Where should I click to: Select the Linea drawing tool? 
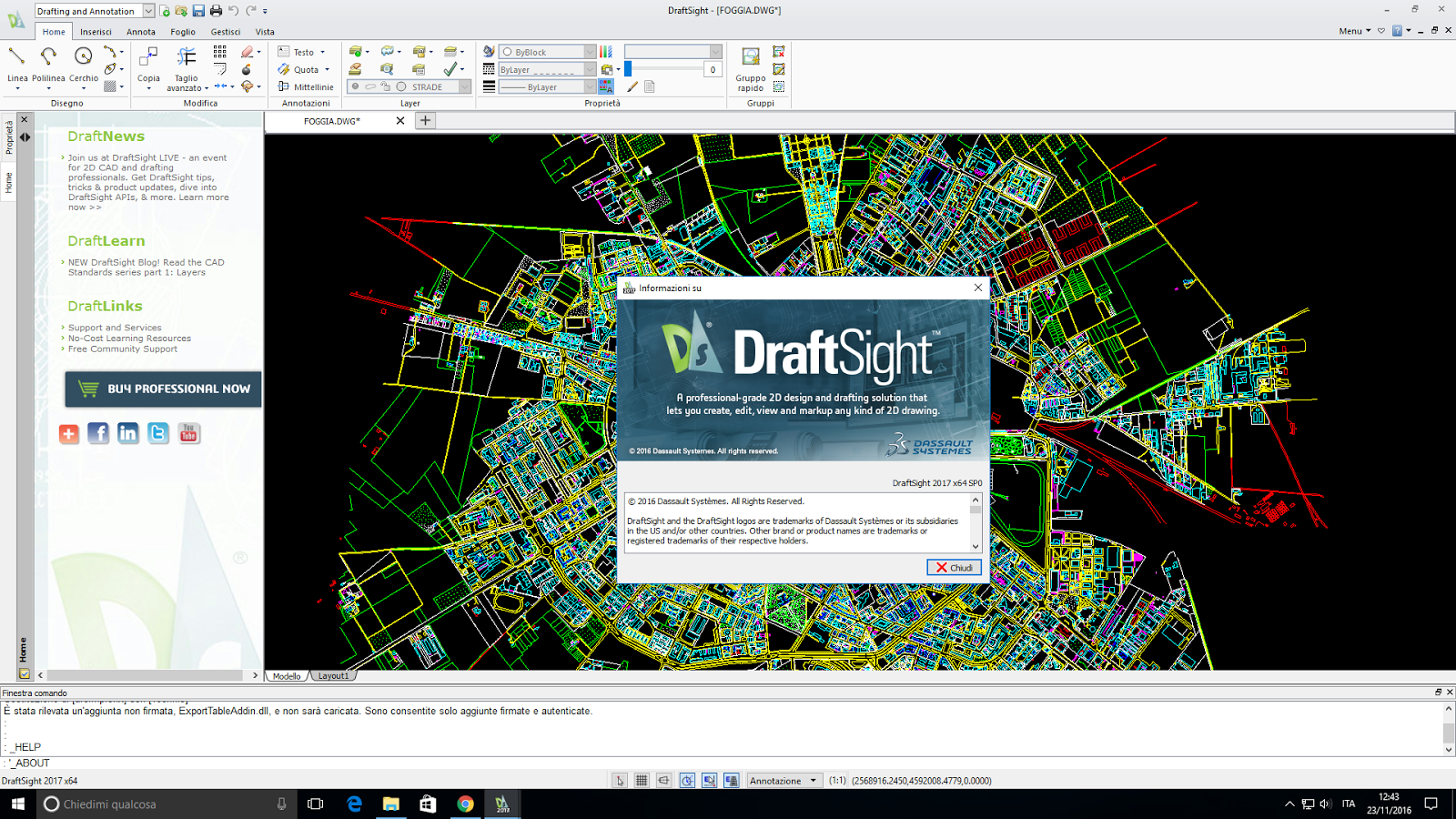point(17,57)
